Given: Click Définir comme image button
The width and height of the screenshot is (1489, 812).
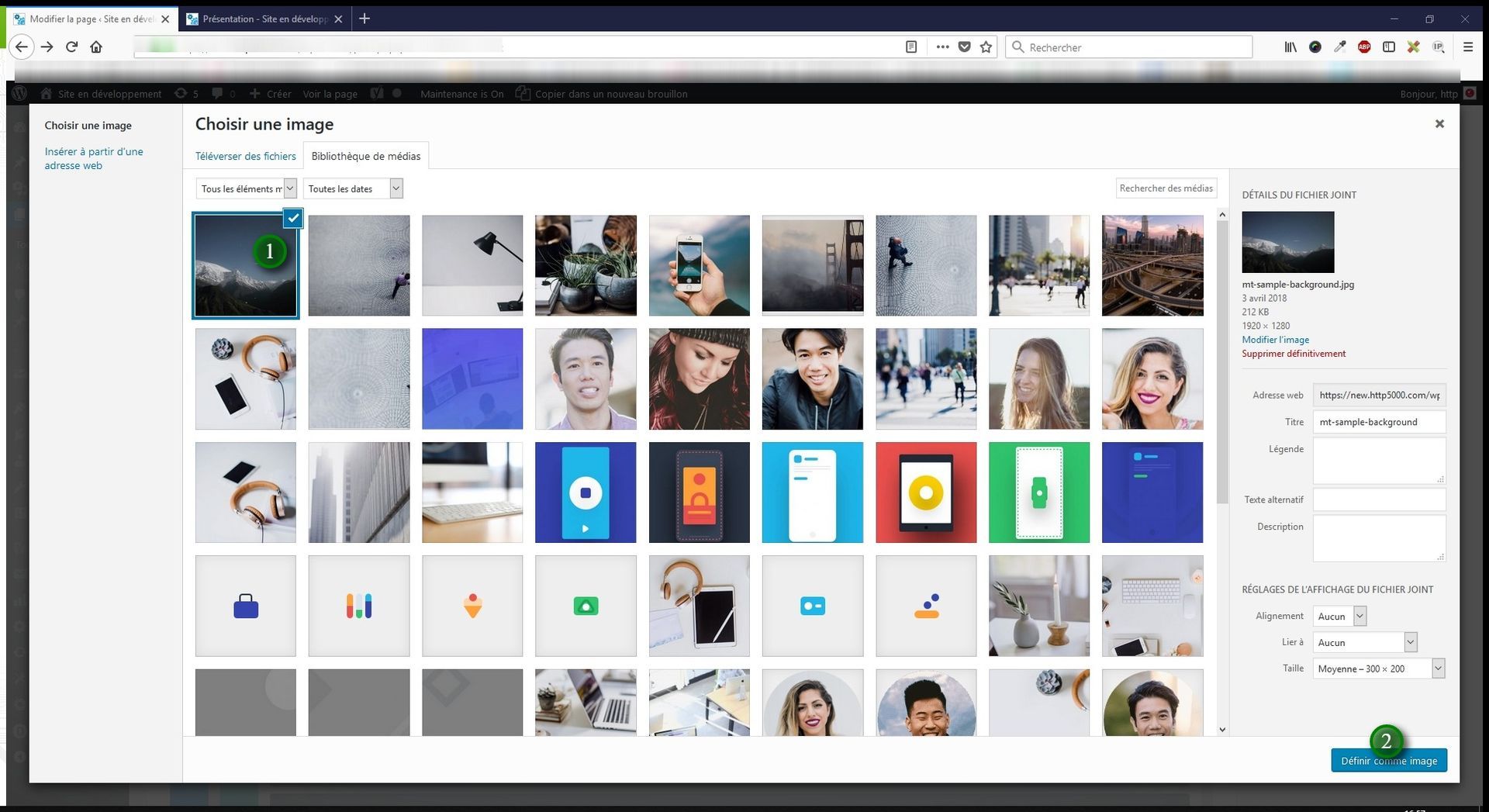Looking at the screenshot, I should (1388, 761).
